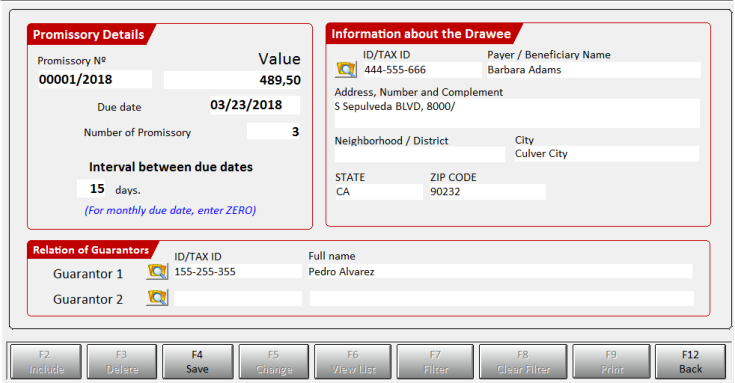Open the Guarantor 1 lookup icon
735x383 pixels.
(x=157, y=271)
